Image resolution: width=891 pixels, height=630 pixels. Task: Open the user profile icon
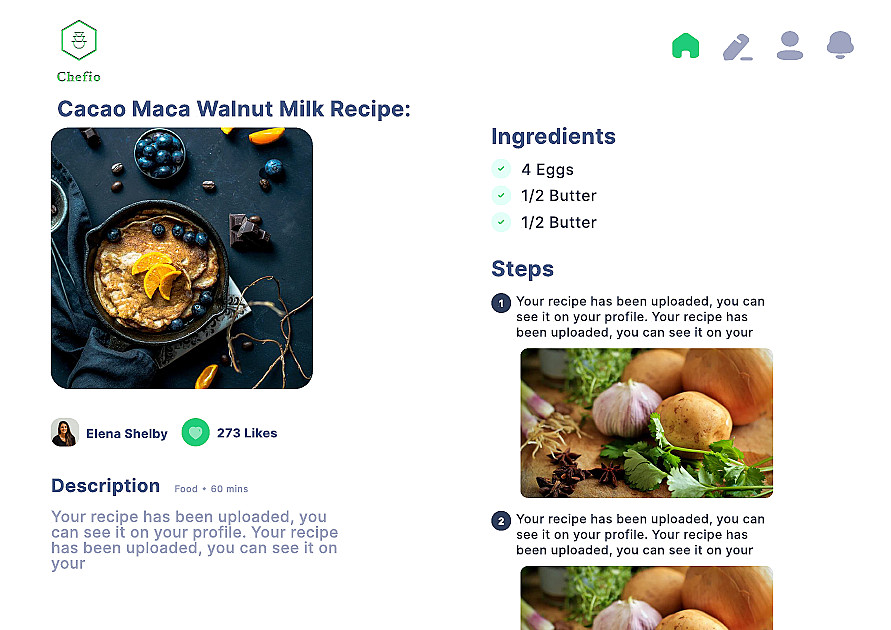pos(790,45)
